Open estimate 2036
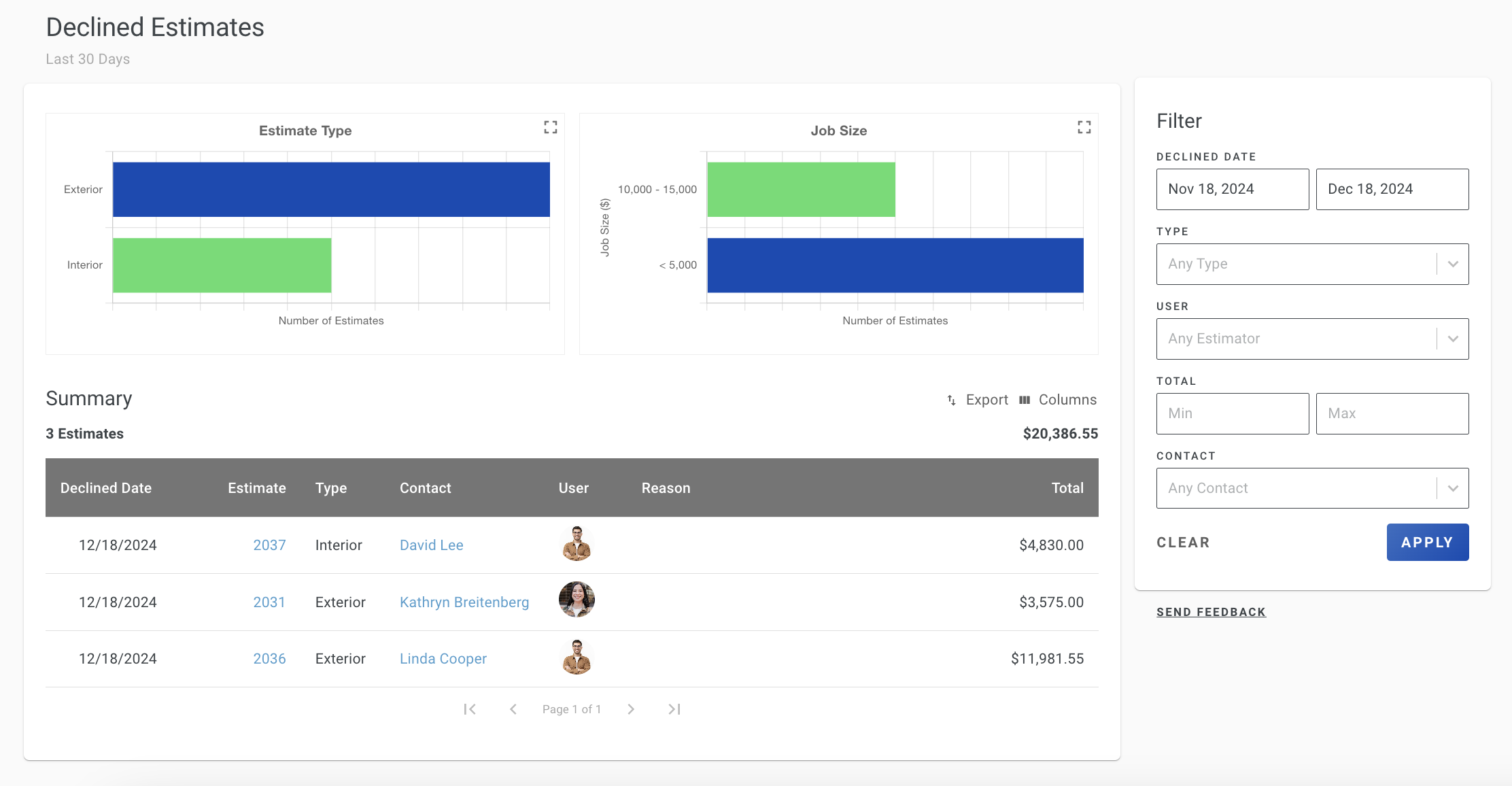Screen dimensions: 1512x786 [269, 659]
